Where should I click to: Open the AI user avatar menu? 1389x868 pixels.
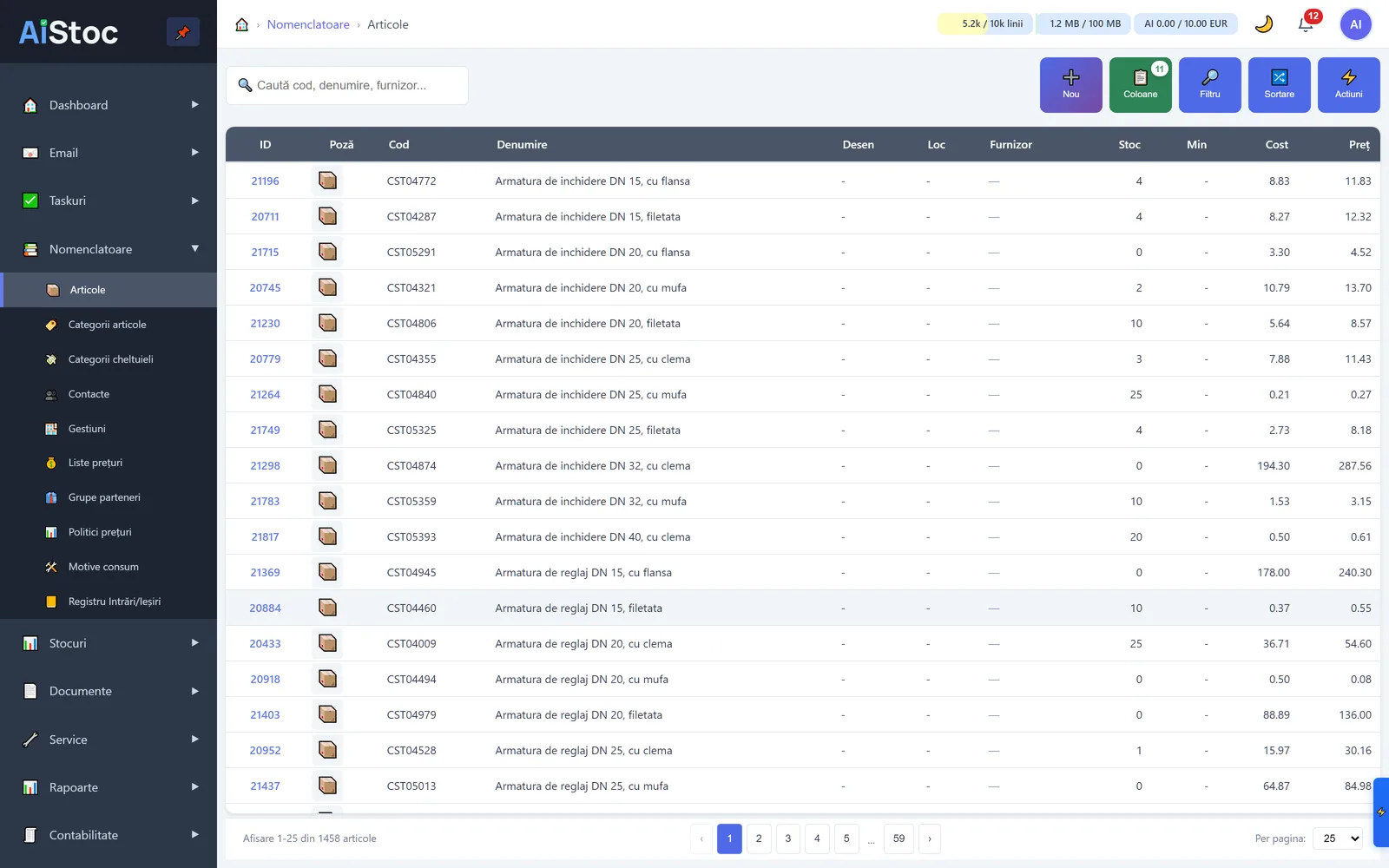tap(1355, 24)
